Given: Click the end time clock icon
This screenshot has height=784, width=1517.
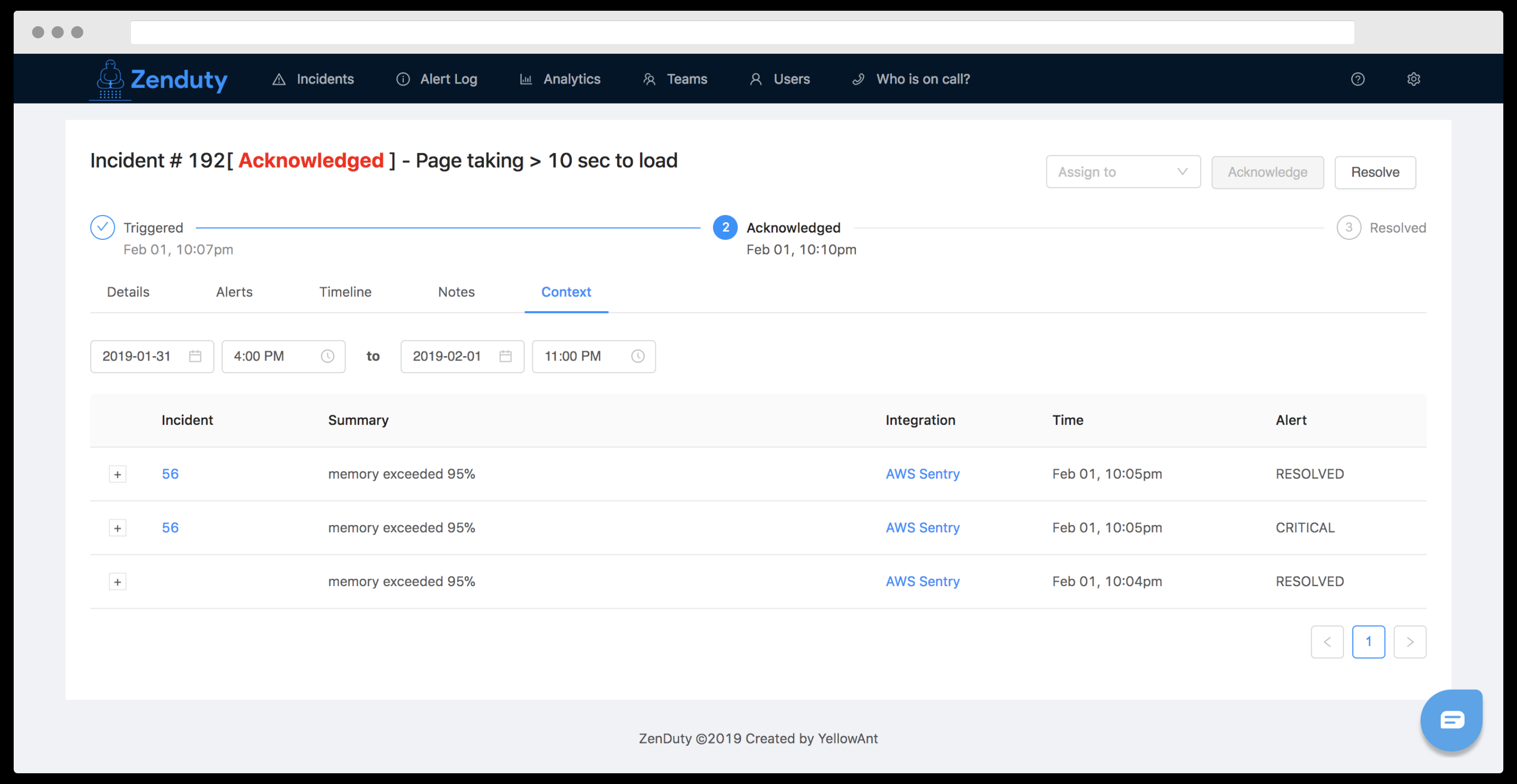Looking at the screenshot, I should pyautogui.click(x=638, y=356).
